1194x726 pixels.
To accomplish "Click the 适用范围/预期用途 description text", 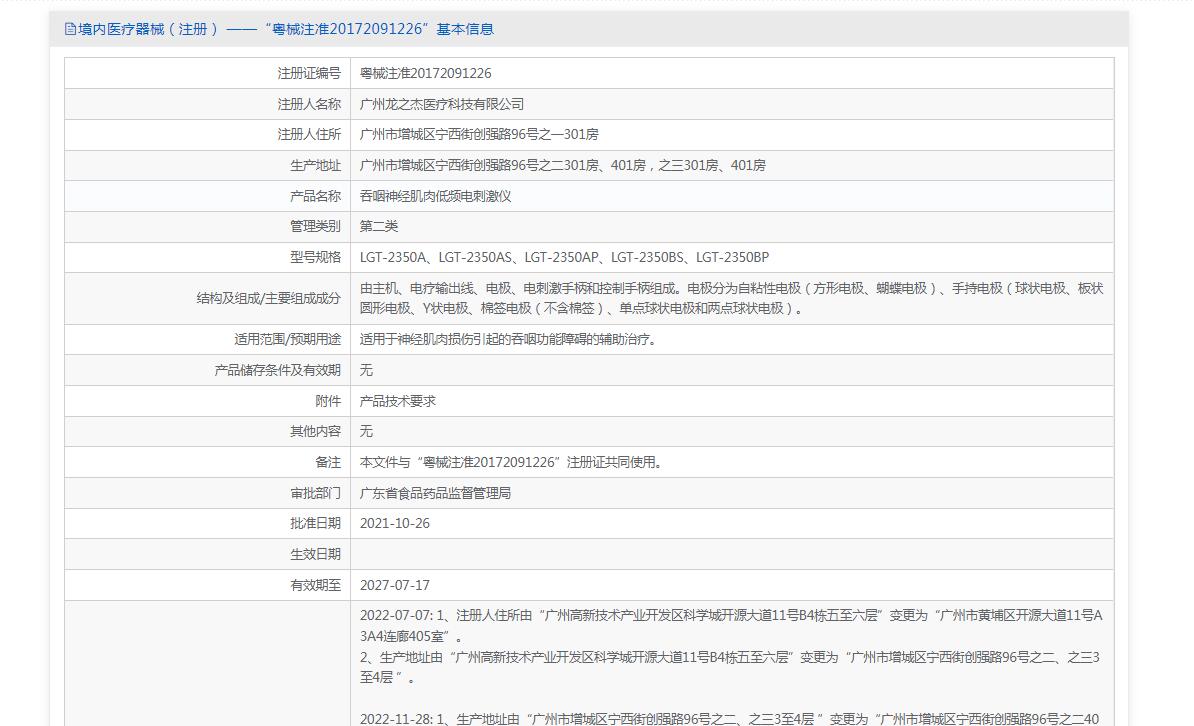I will click(x=508, y=339).
